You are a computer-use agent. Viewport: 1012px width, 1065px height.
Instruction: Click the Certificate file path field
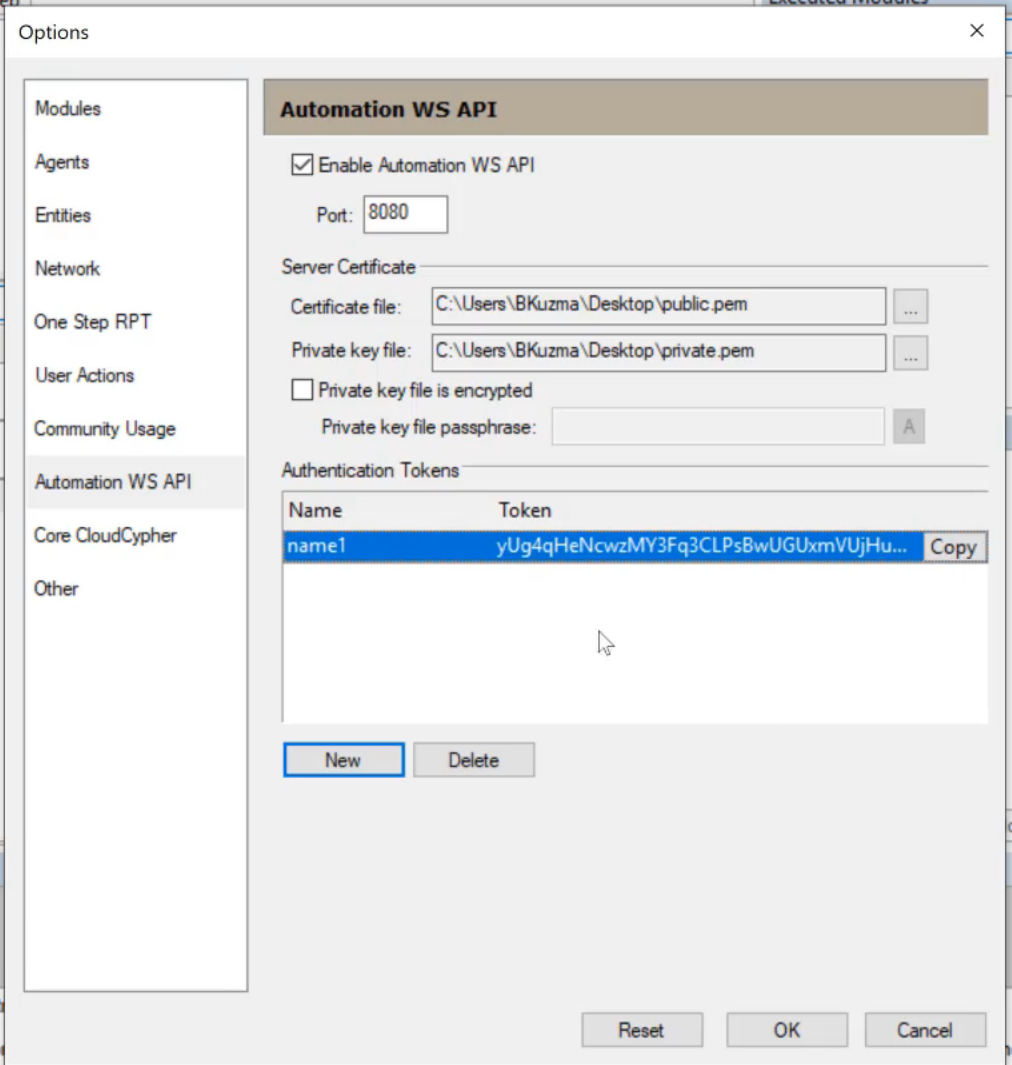tap(658, 306)
